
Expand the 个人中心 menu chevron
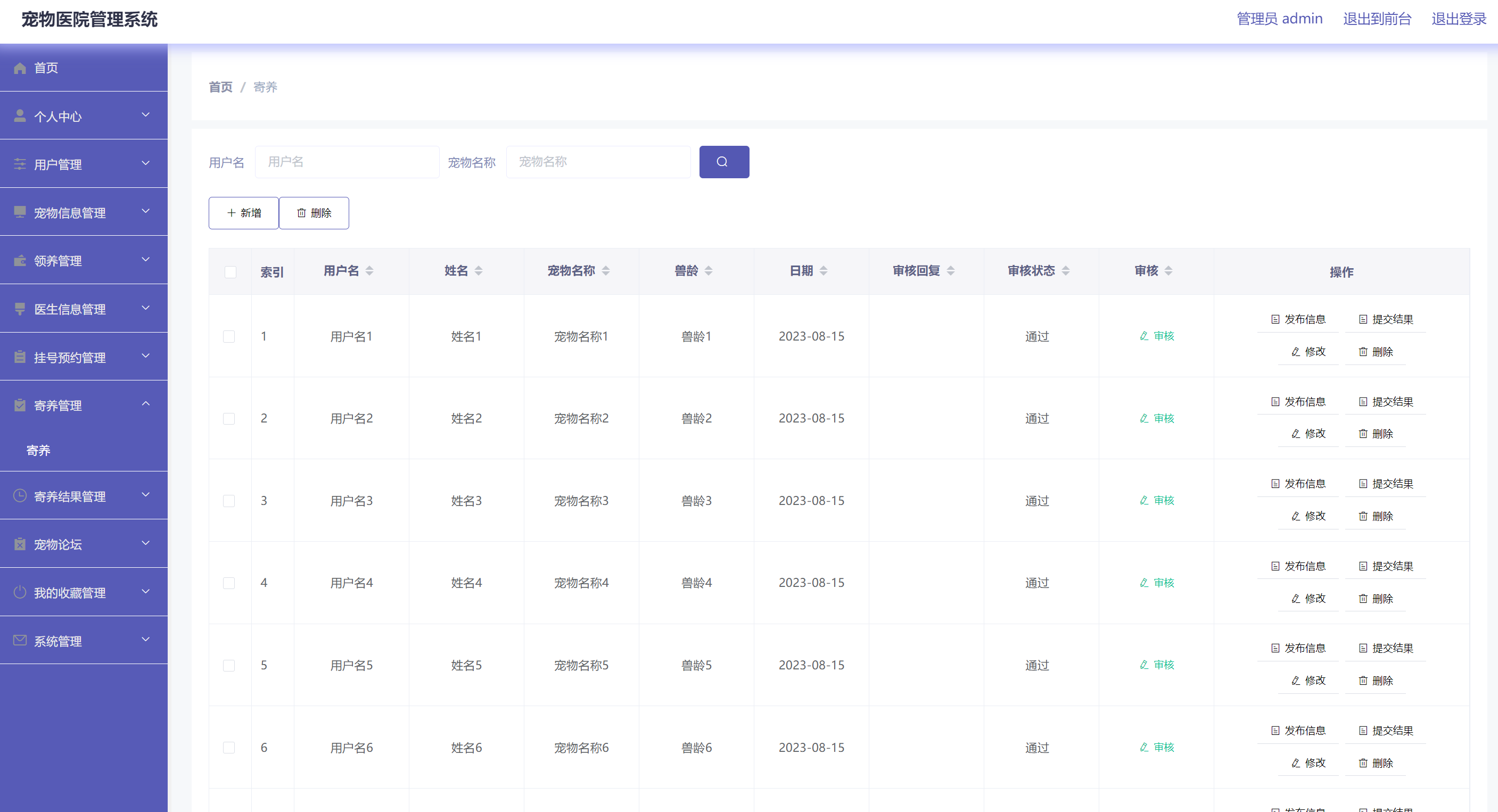(146, 114)
